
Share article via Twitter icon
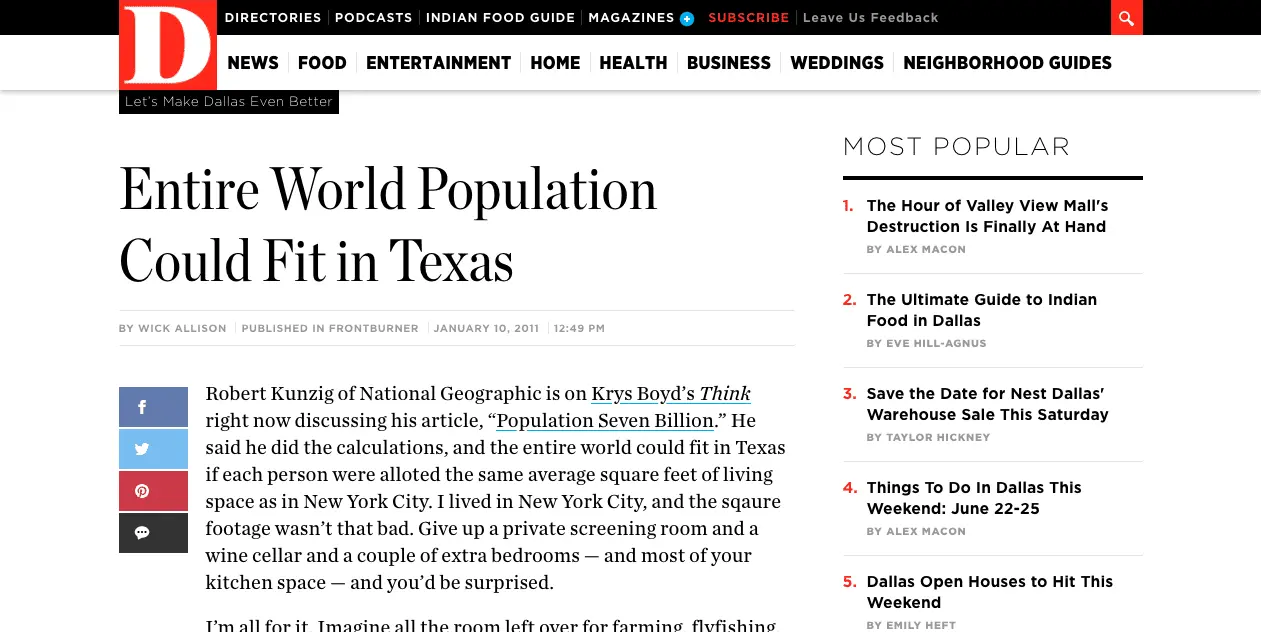click(153, 449)
